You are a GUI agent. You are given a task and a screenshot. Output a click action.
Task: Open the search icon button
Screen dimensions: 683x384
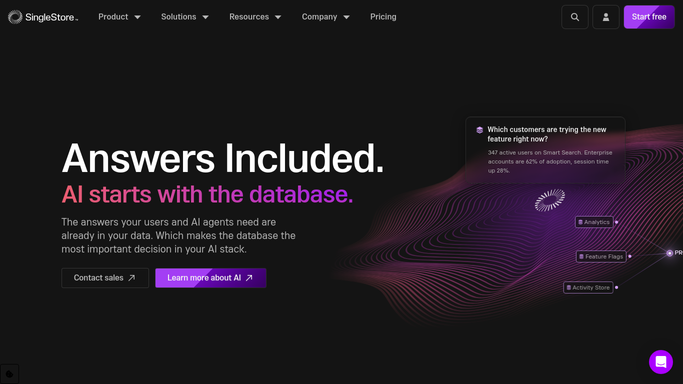(x=575, y=17)
